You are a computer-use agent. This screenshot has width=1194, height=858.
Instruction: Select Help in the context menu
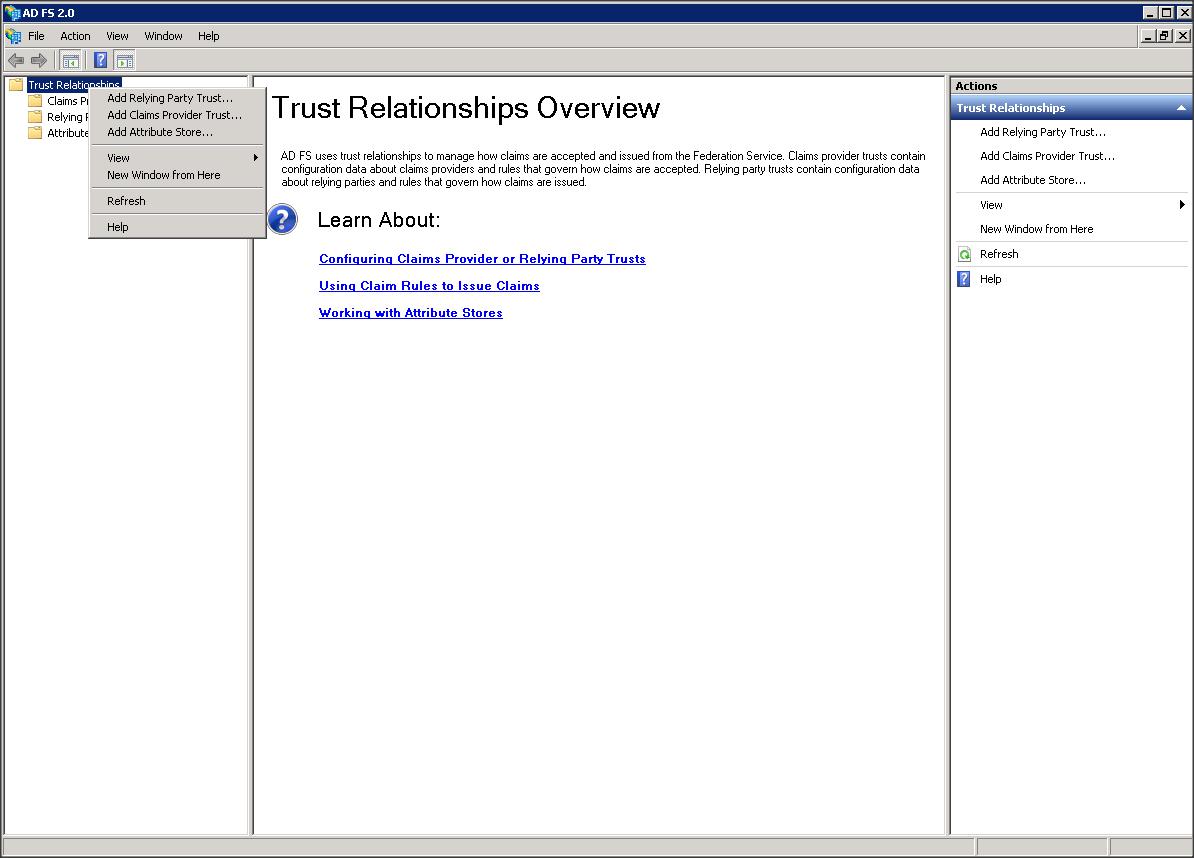pyautogui.click(x=177, y=227)
